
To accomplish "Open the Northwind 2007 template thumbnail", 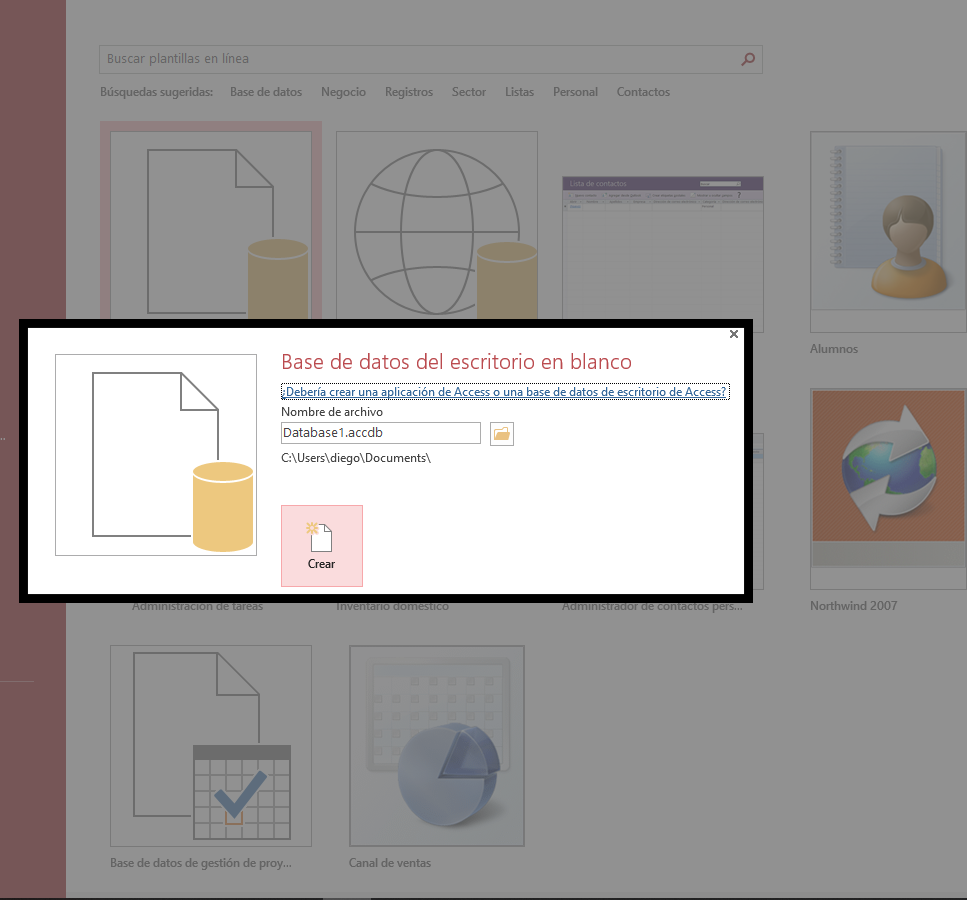I will 888,489.
